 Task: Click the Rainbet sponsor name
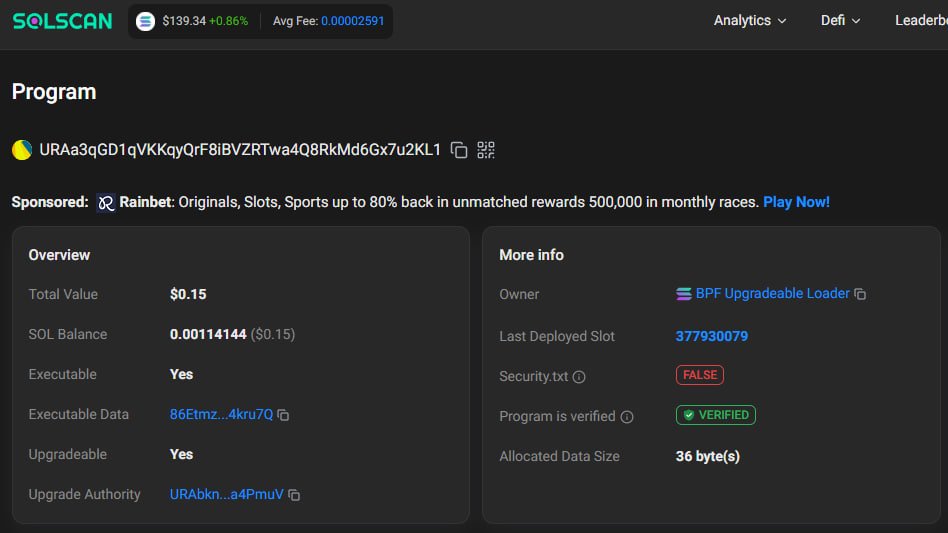click(146, 202)
